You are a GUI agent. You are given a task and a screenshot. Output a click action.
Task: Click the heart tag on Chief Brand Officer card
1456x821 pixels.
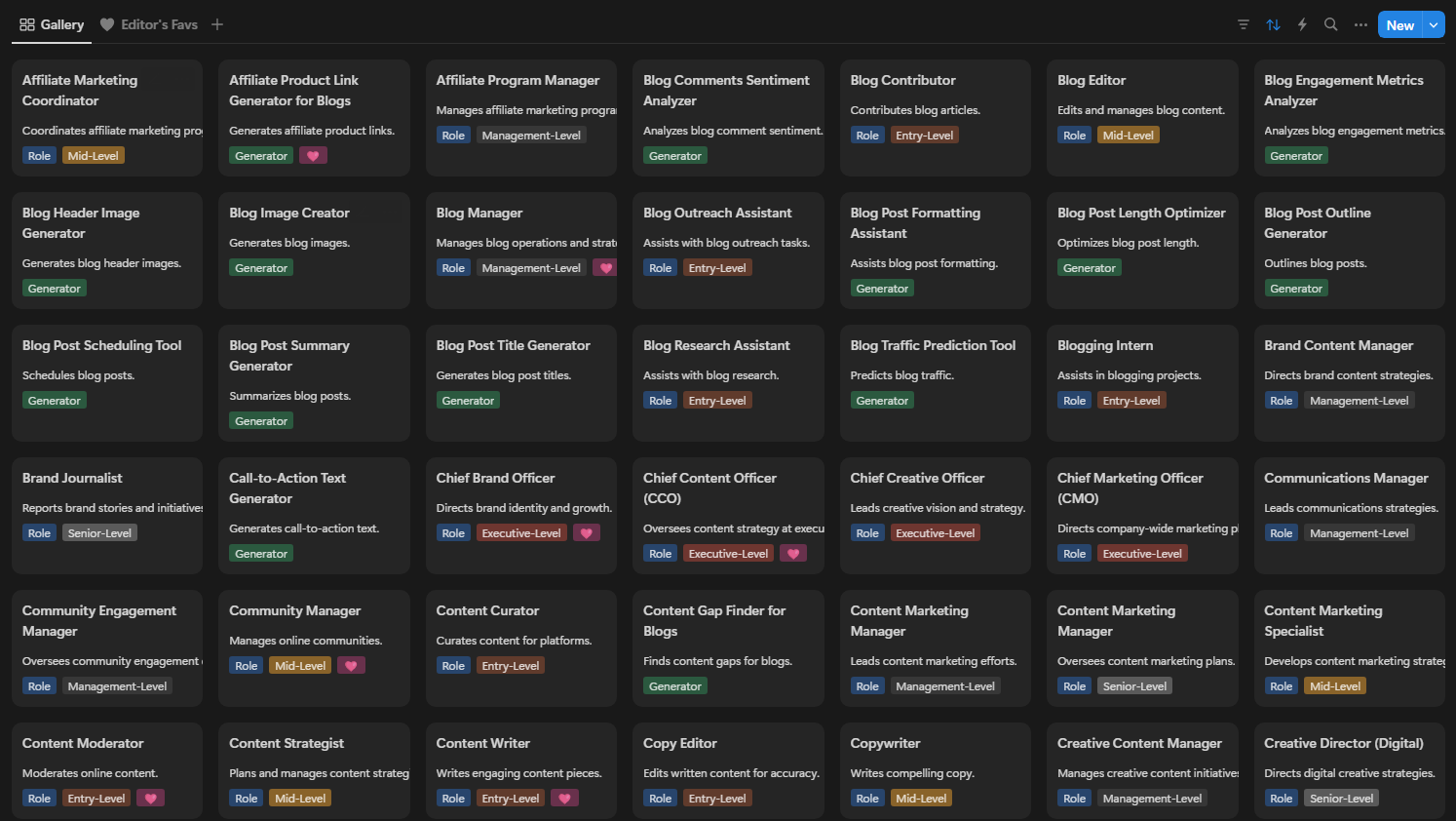pyautogui.click(x=586, y=533)
